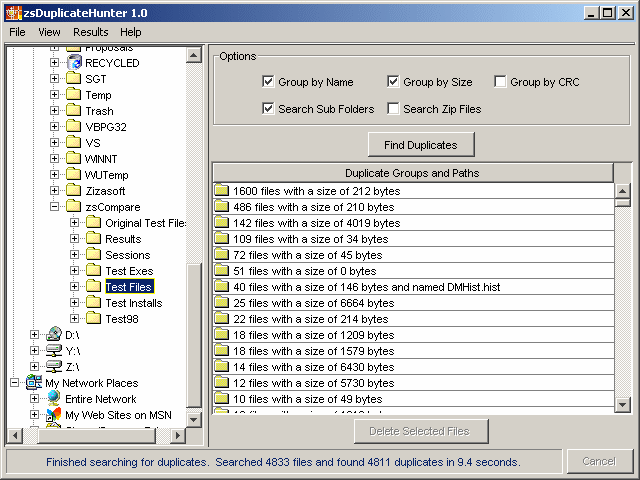Click the folder tree scroll up arrow
The width and height of the screenshot is (640, 480).
[194, 55]
